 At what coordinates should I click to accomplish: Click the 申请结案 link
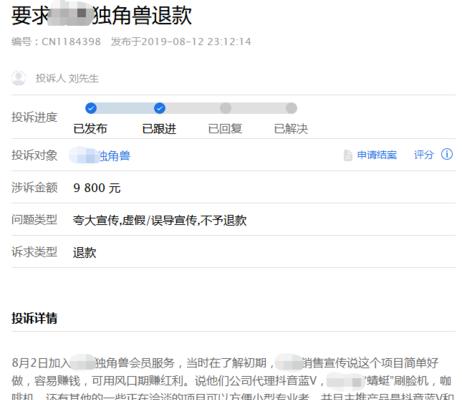(377, 155)
